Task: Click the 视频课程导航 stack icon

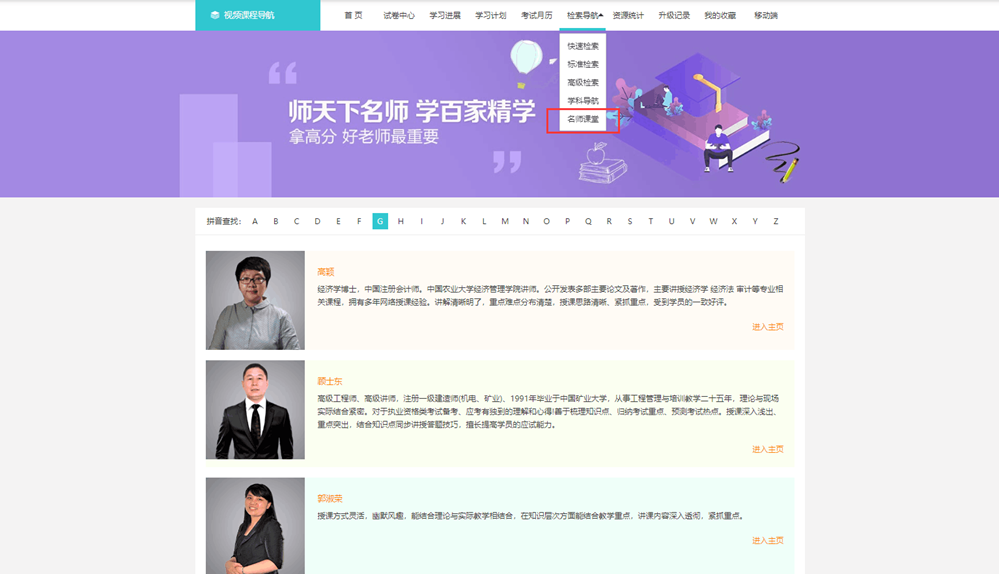Action: (x=215, y=15)
